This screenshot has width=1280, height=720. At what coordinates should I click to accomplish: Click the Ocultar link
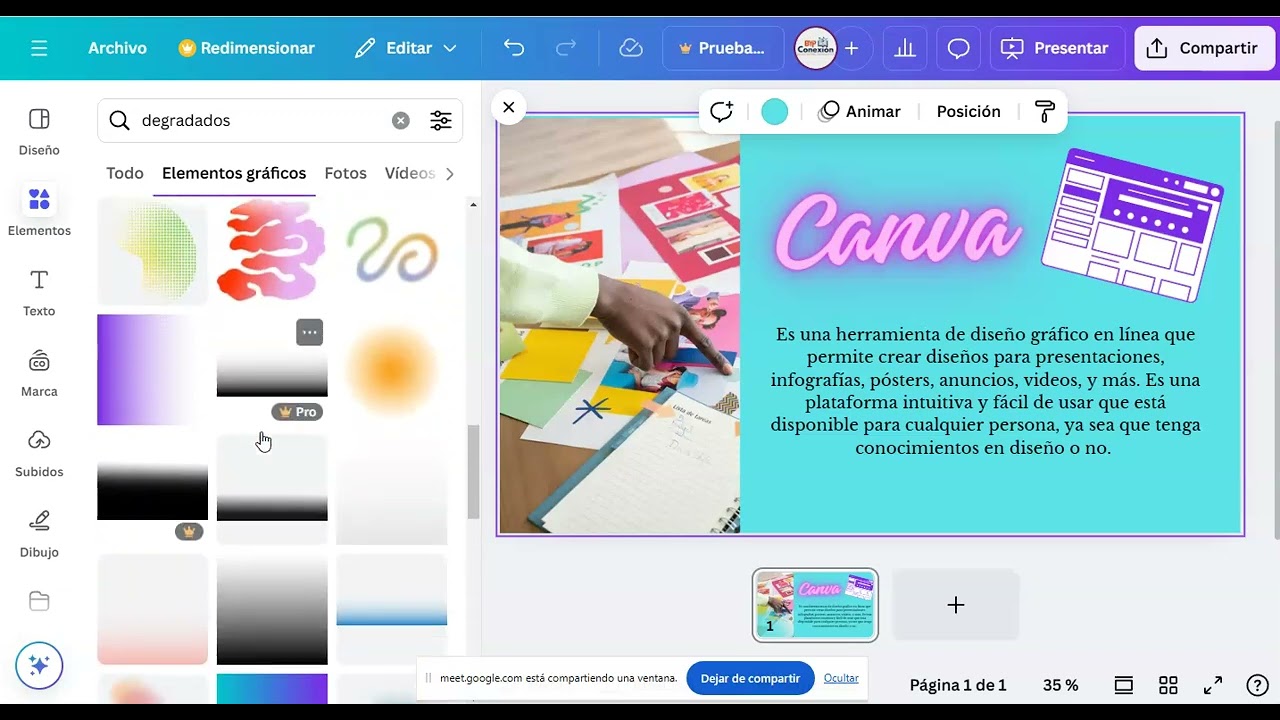point(841,678)
